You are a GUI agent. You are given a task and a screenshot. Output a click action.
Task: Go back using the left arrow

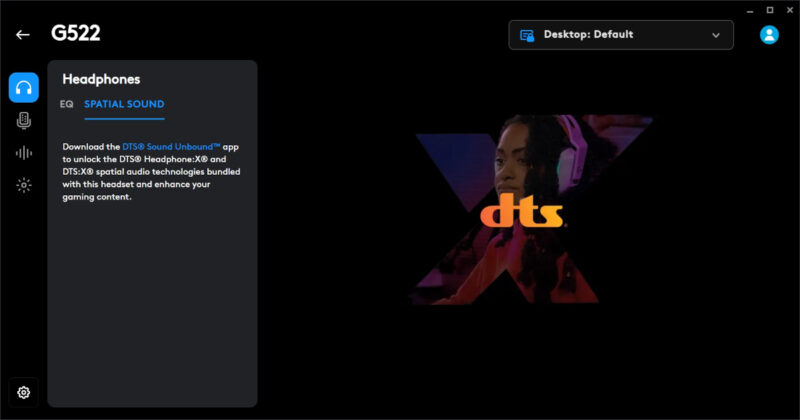(22, 35)
